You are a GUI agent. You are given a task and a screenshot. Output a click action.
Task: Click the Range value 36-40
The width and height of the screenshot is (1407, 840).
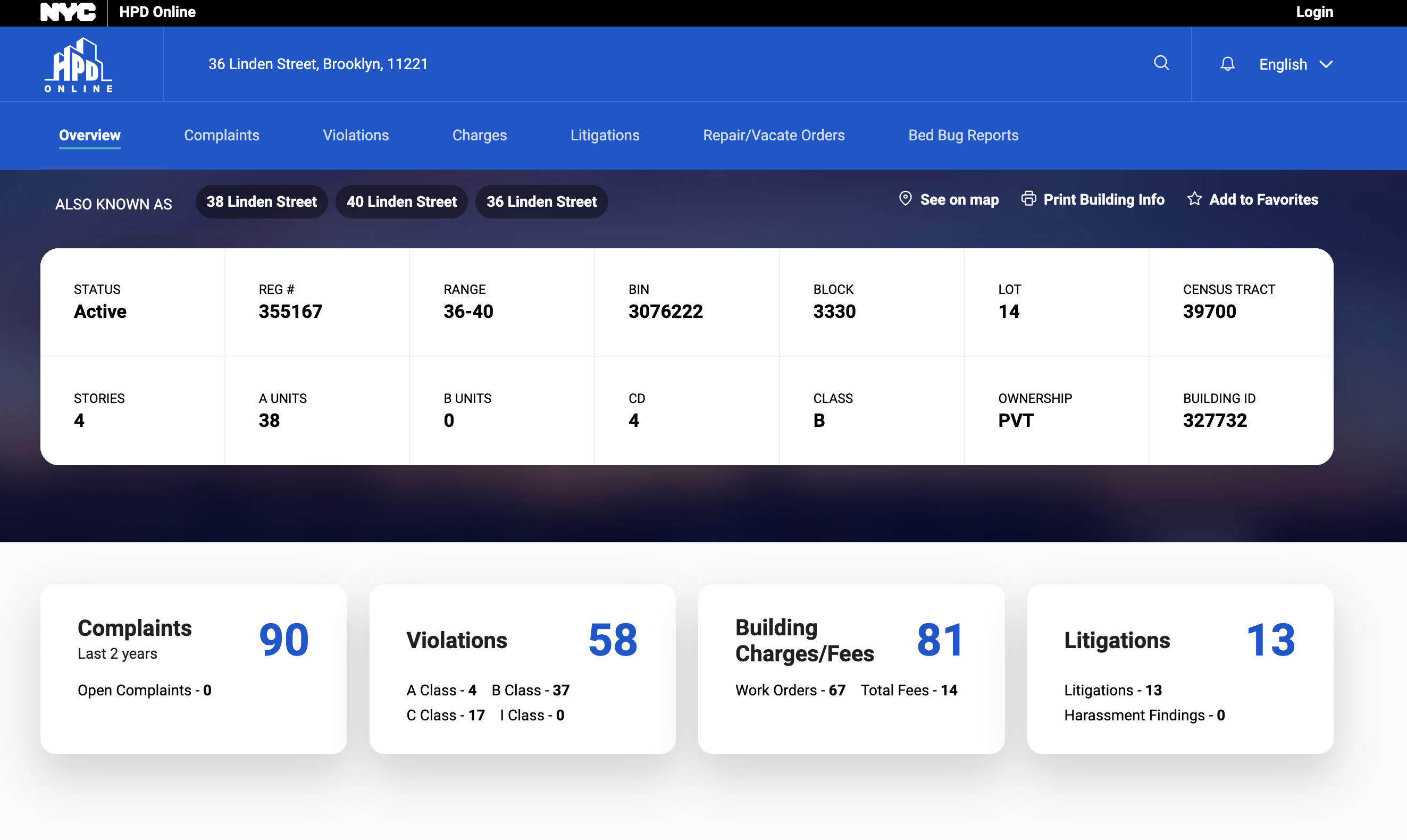(468, 312)
